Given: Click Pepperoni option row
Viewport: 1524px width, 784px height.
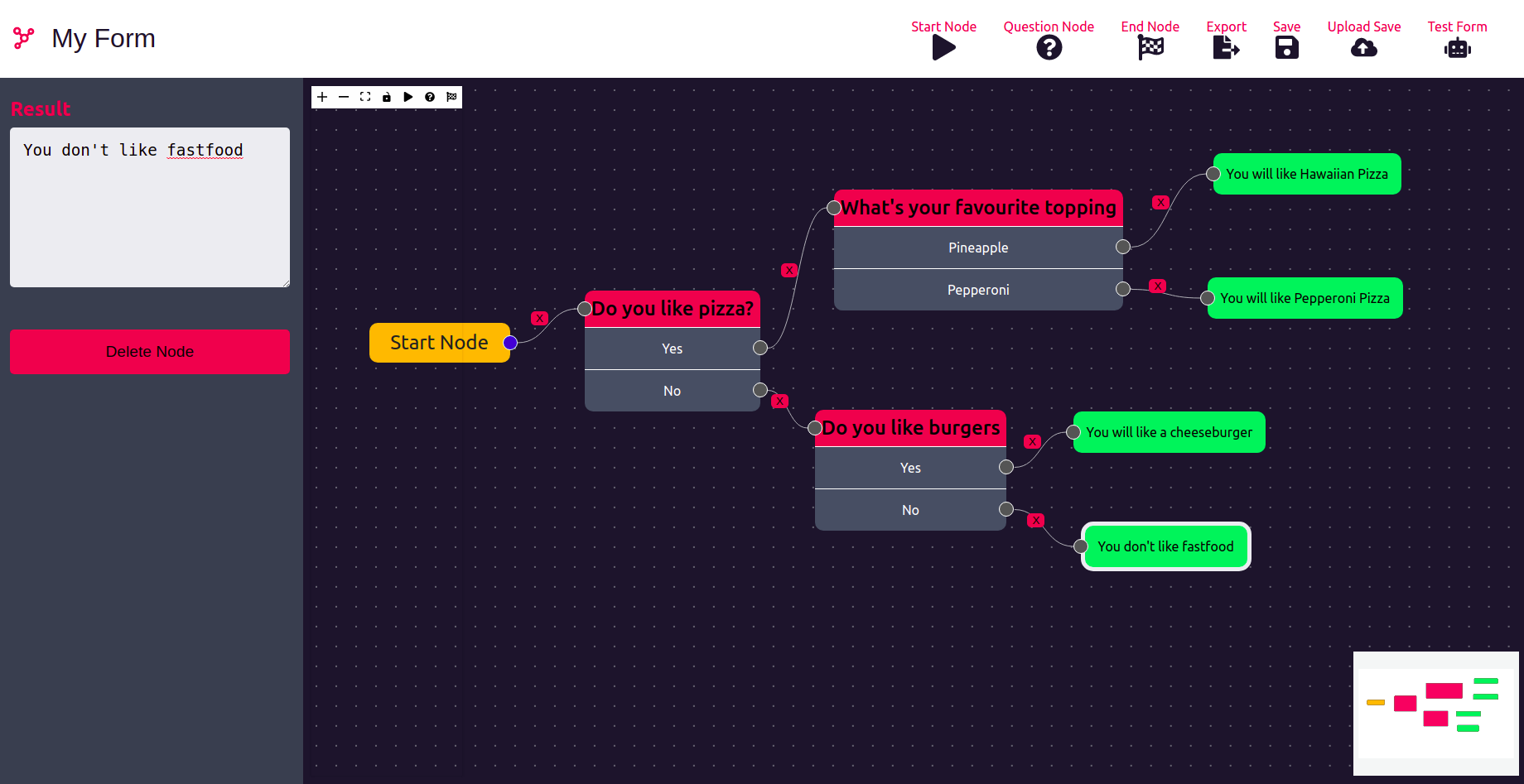Looking at the screenshot, I should [x=978, y=290].
